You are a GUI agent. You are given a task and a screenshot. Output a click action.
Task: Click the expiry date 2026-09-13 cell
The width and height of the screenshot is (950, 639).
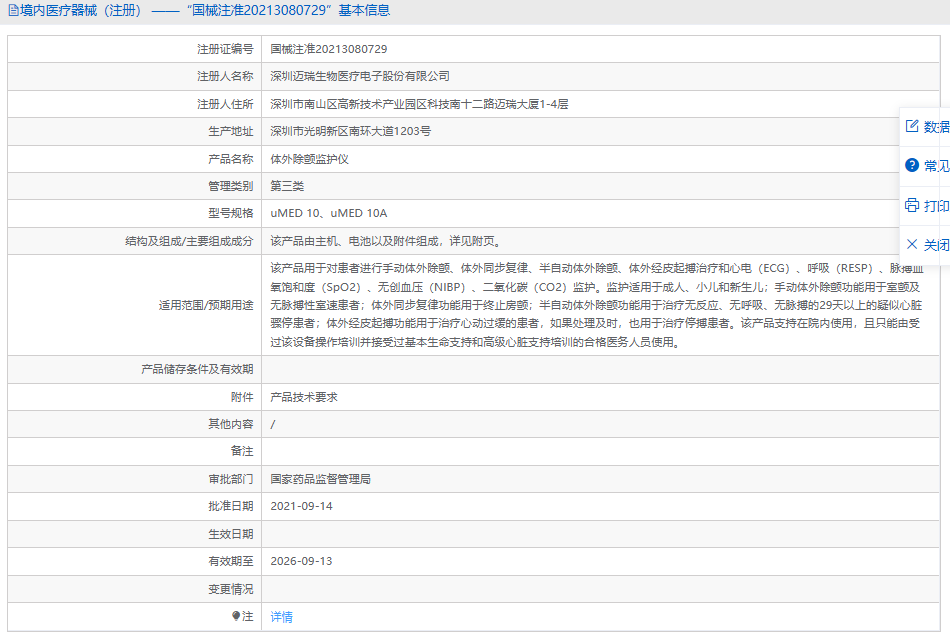tap(301, 562)
